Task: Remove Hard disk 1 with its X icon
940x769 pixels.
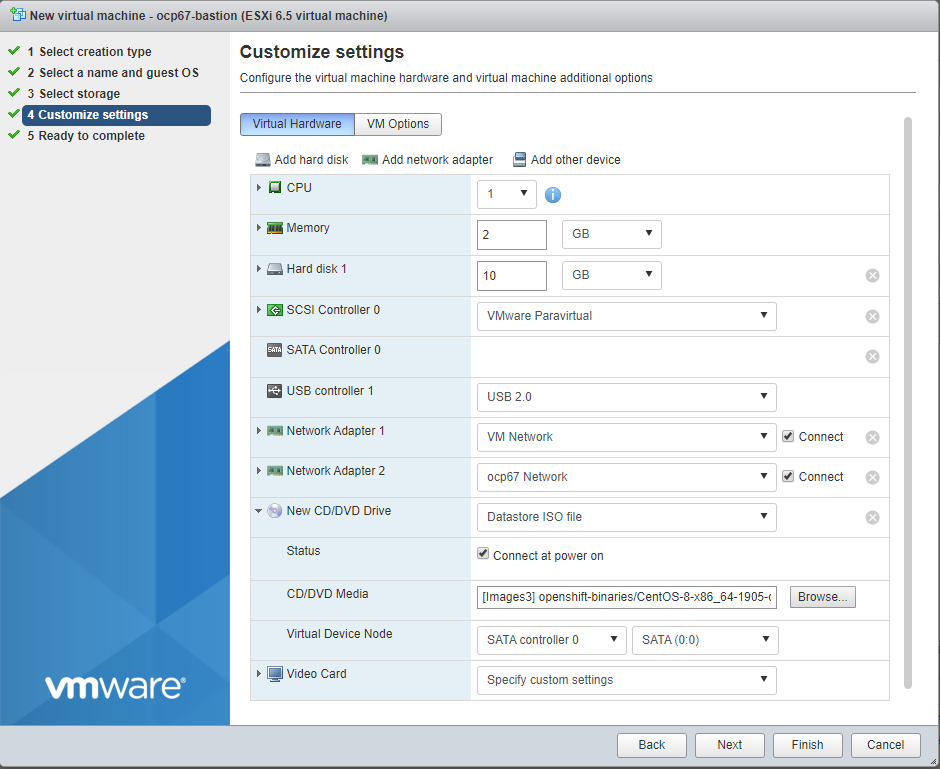Action: pyautogui.click(x=872, y=276)
